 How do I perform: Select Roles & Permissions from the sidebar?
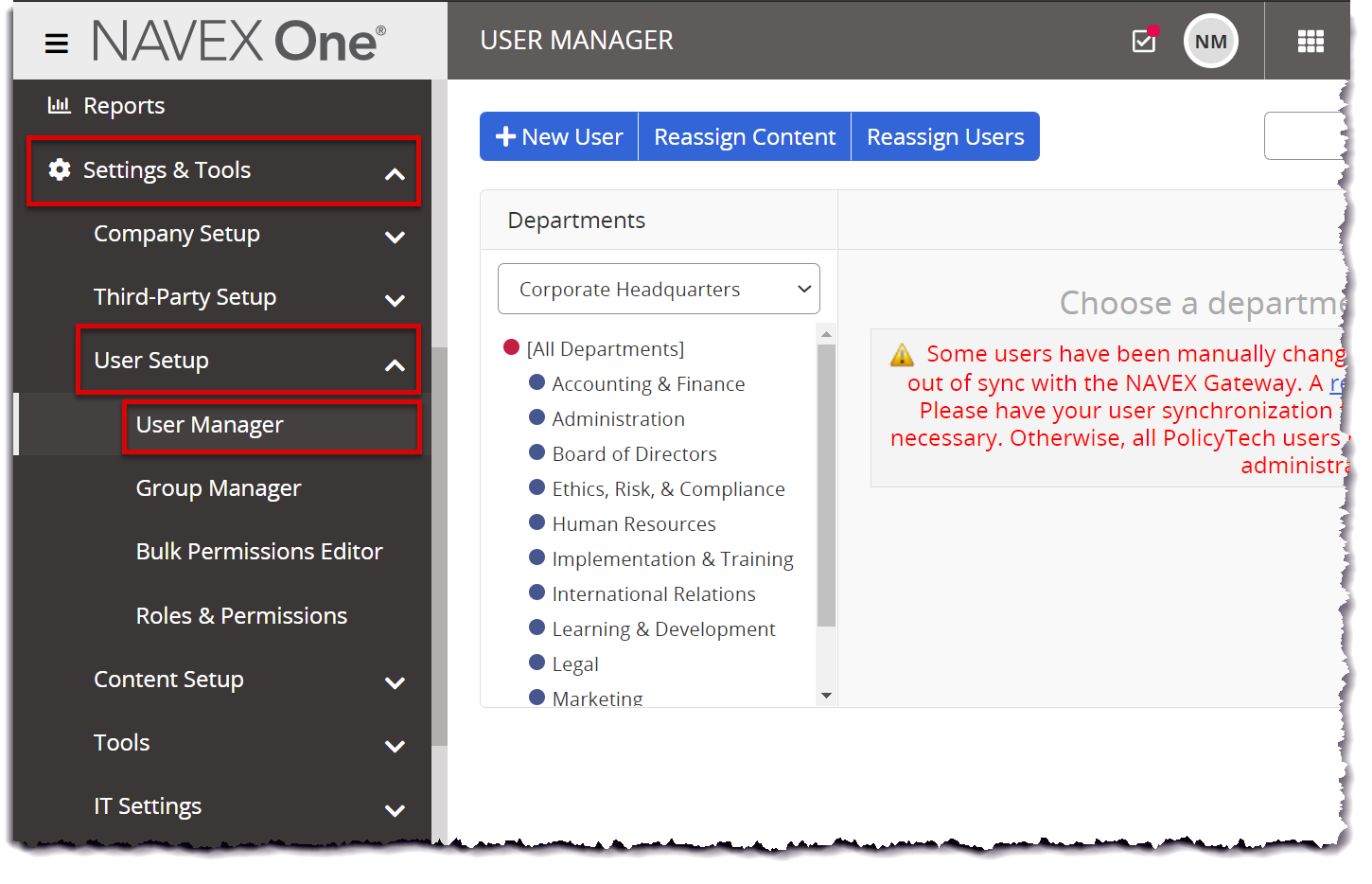241,615
